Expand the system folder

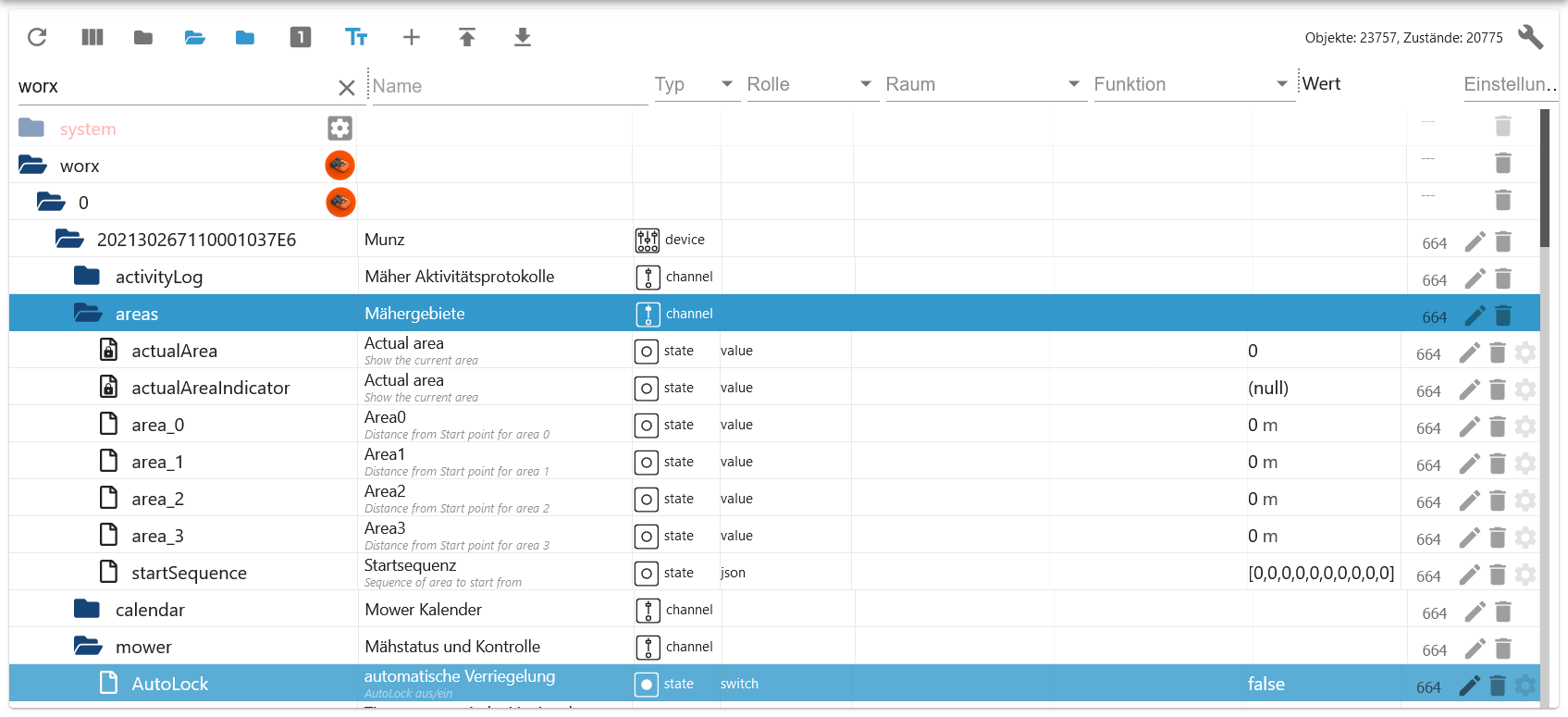click(31, 128)
